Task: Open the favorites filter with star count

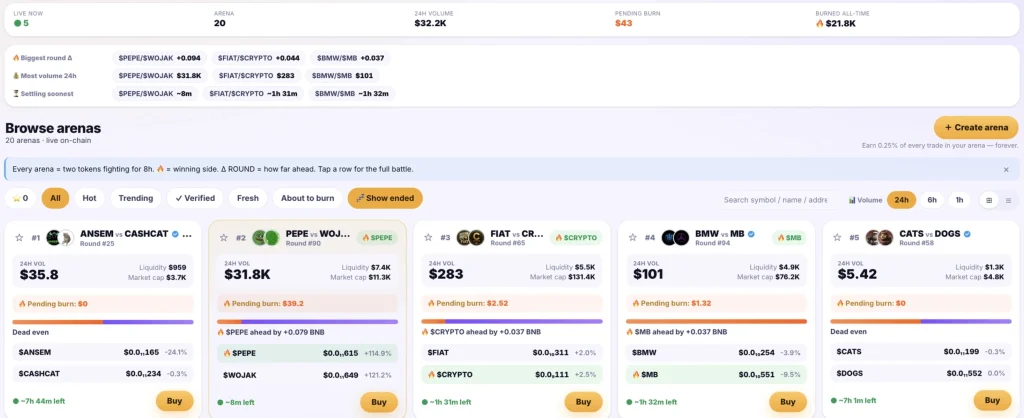Action: [x=20, y=199]
